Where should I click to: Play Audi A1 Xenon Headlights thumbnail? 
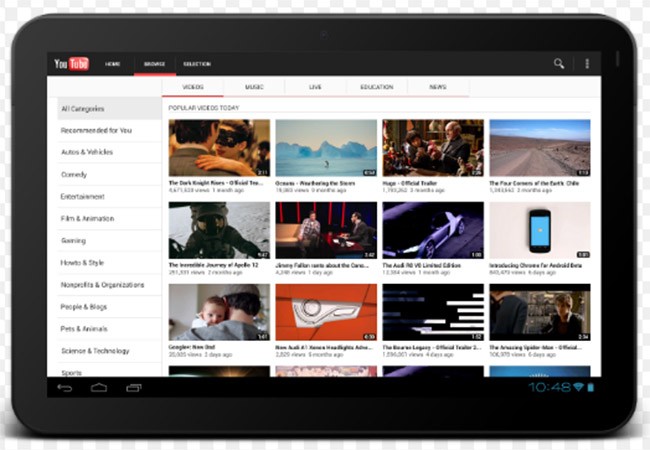point(326,312)
